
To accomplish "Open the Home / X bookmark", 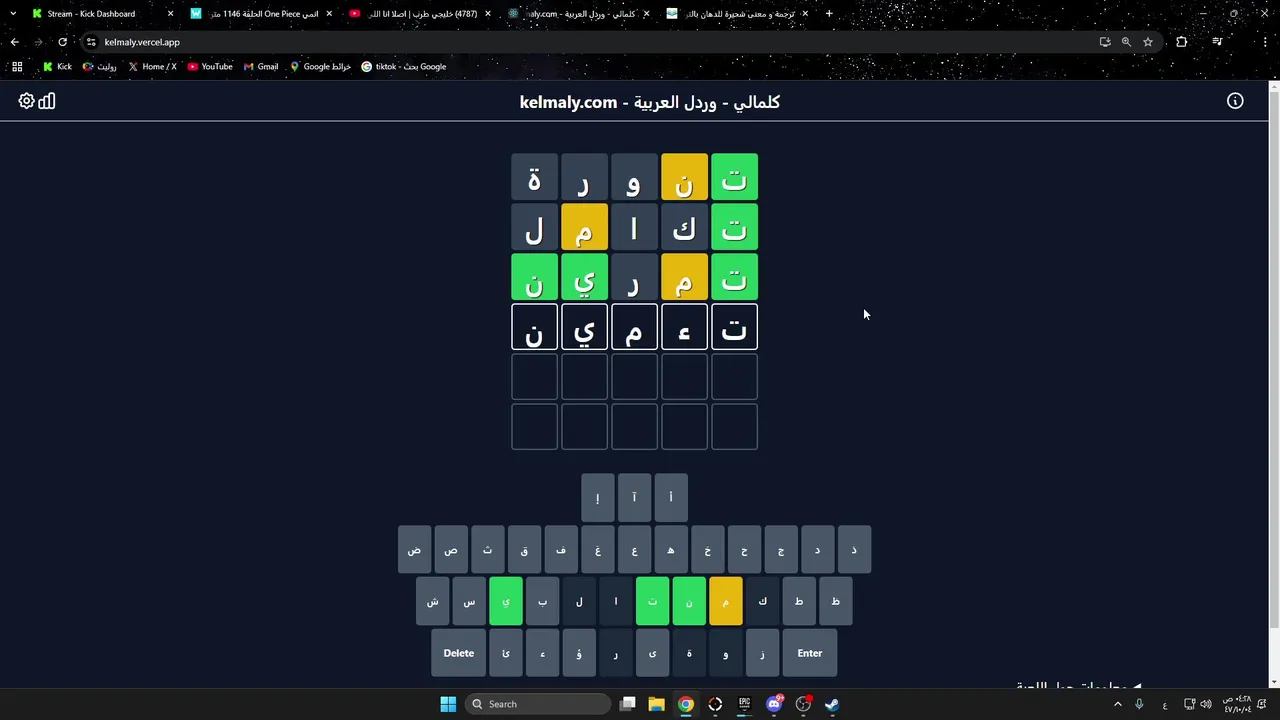I will (152, 67).
